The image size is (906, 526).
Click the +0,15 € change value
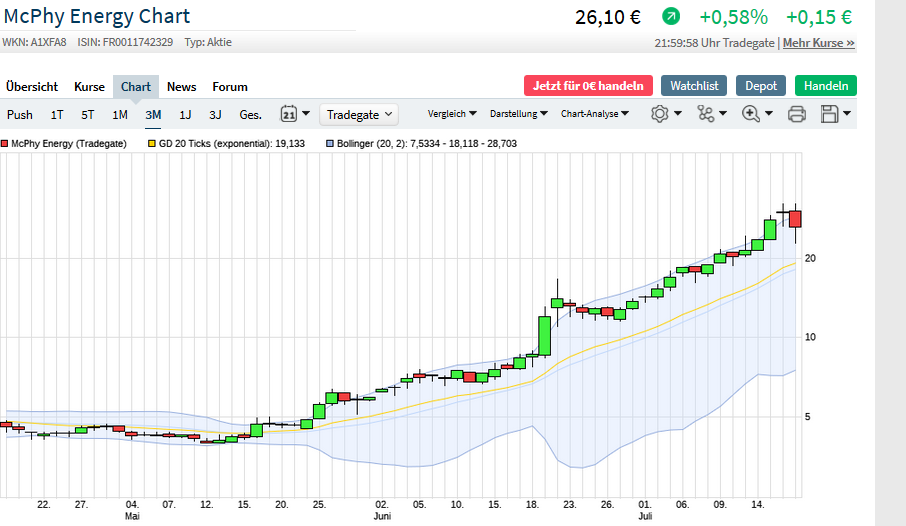(x=819, y=17)
